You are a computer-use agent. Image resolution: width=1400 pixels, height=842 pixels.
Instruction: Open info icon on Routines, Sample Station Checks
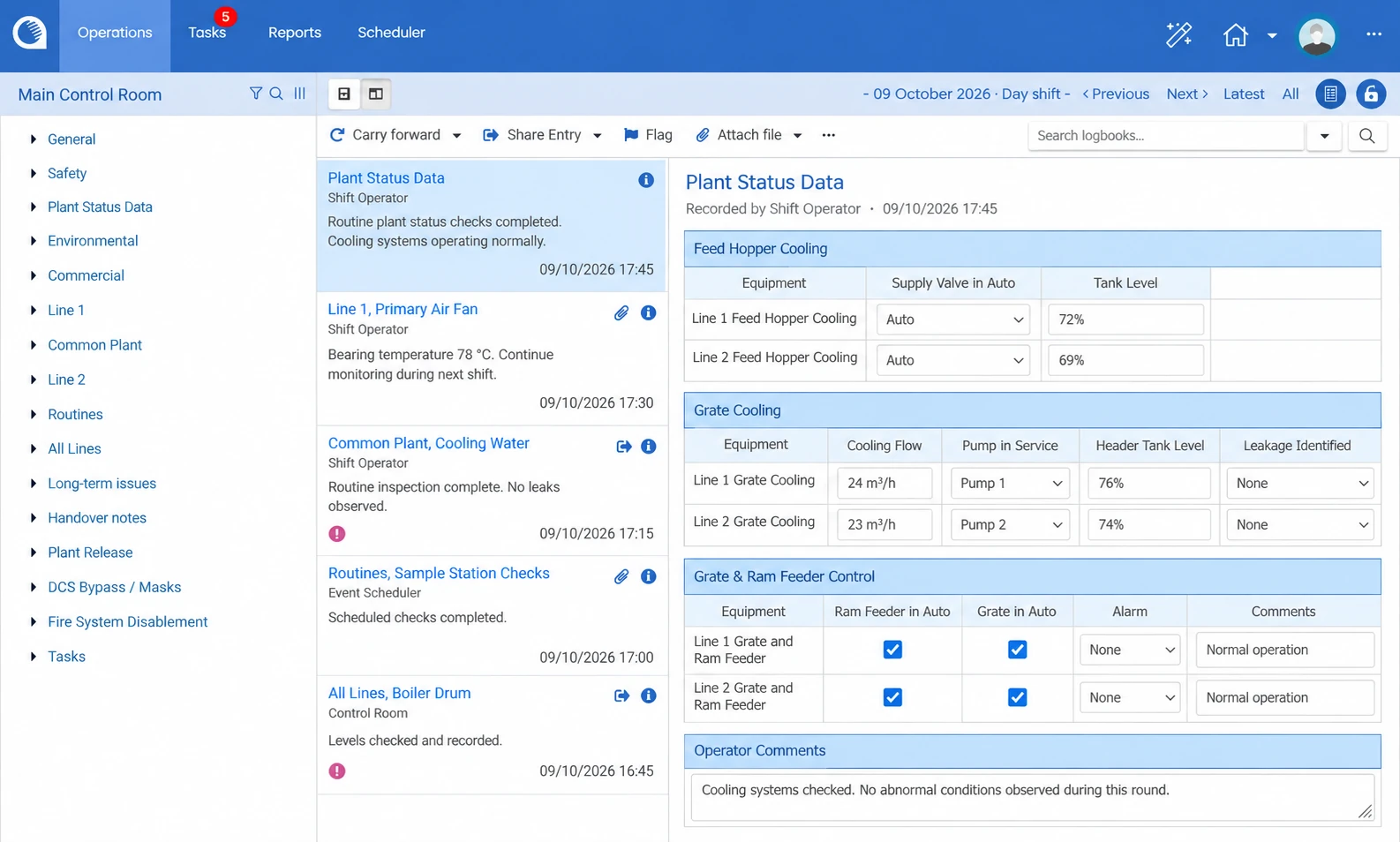(x=648, y=576)
